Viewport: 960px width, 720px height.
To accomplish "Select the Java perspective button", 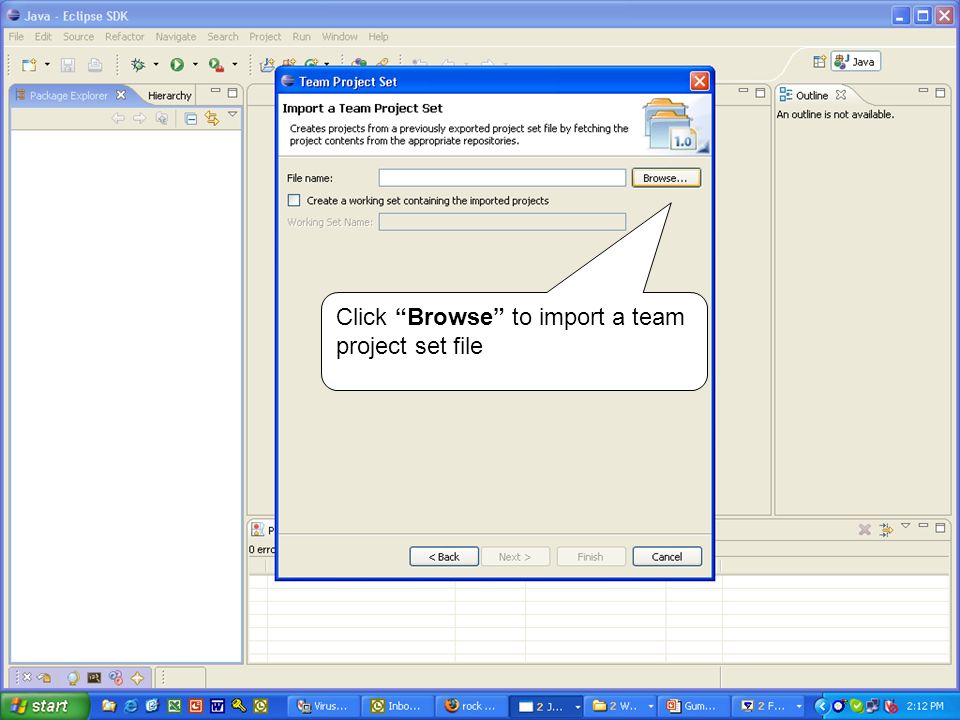I will [855, 61].
